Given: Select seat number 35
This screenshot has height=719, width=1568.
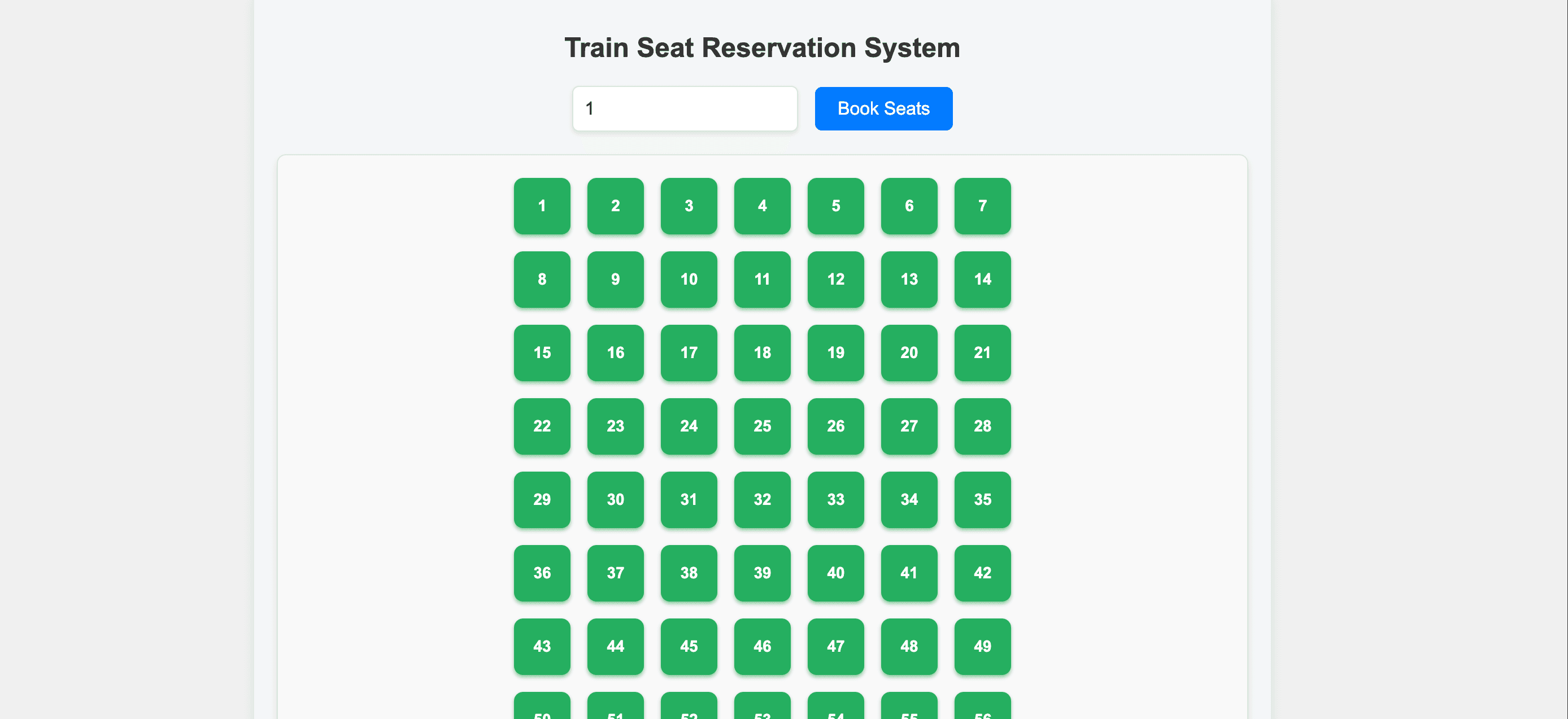Looking at the screenshot, I should pyautogui.click(x=982, y=500).
